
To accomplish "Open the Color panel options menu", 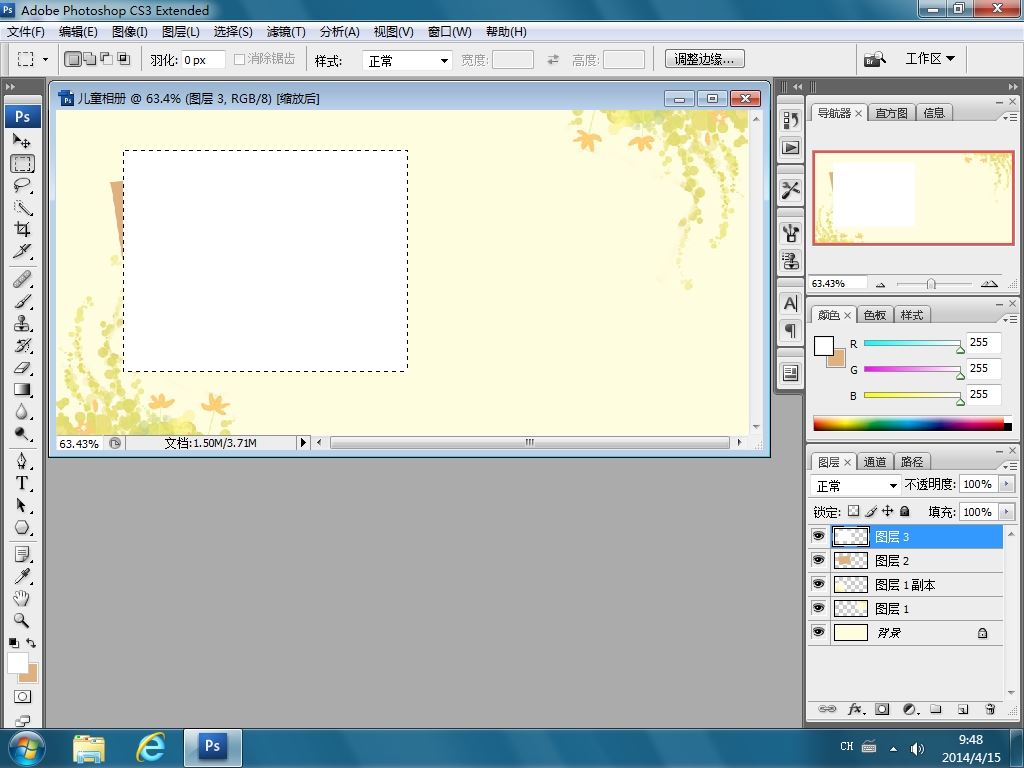I will click(x=1010, y=319).
